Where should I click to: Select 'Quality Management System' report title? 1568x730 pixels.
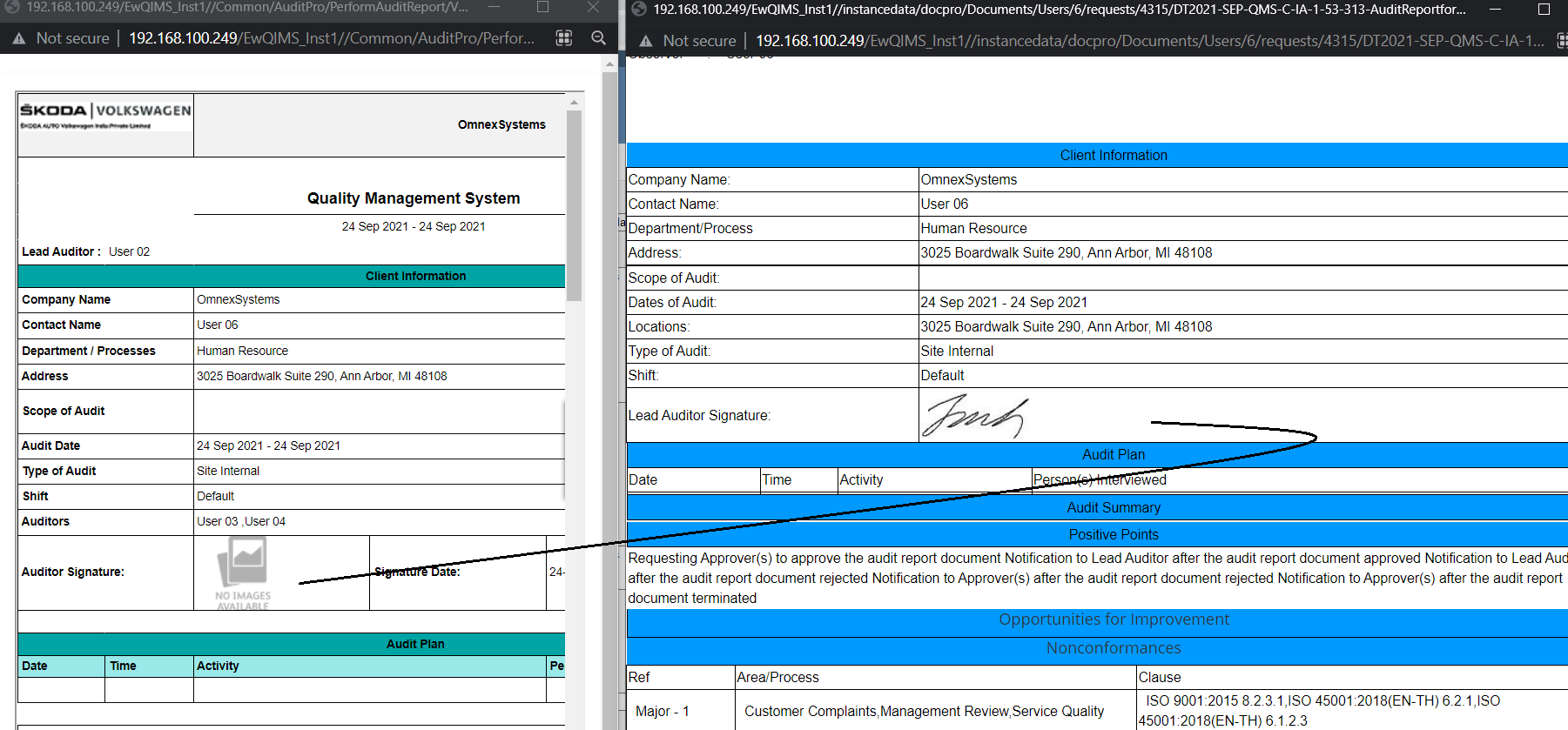click(414, 198)
